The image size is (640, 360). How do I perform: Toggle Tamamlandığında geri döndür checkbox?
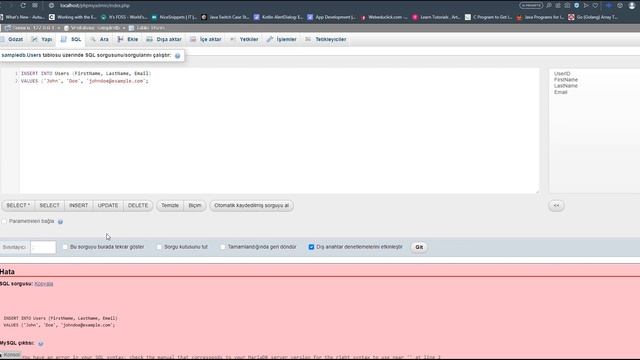click(223, 247)
